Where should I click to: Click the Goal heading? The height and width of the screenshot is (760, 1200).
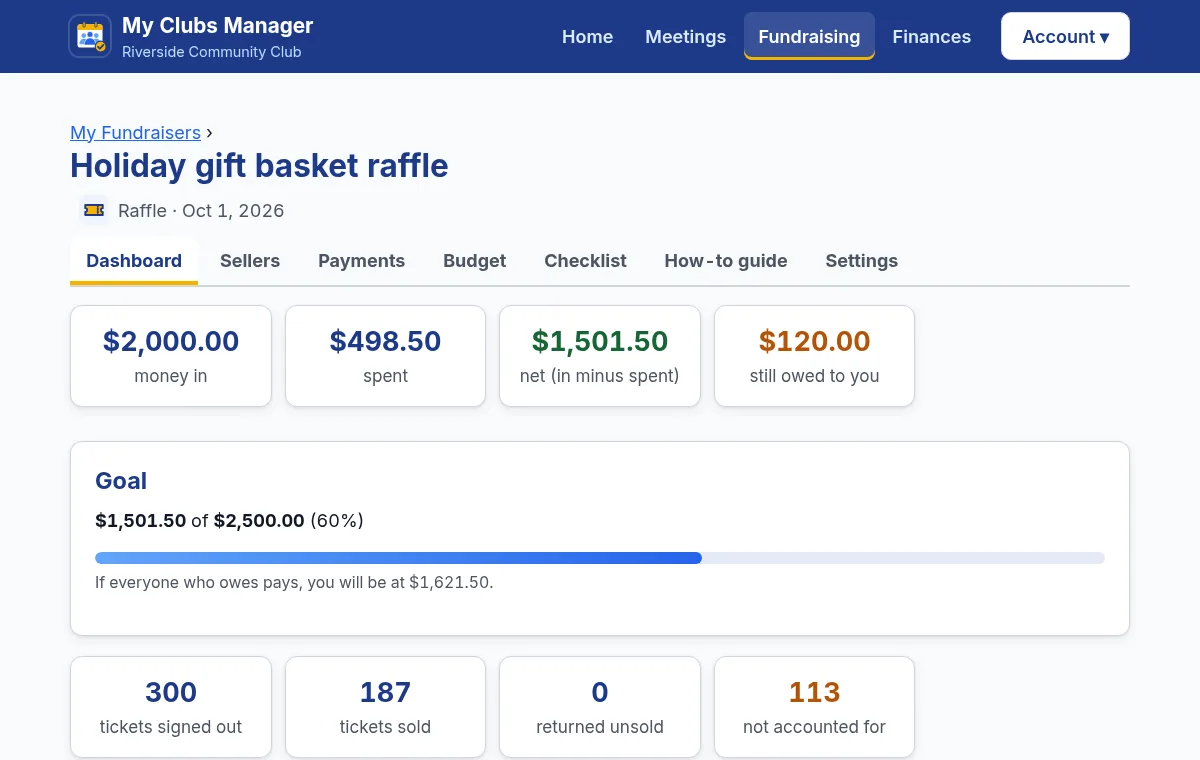(x=121, y=481)
